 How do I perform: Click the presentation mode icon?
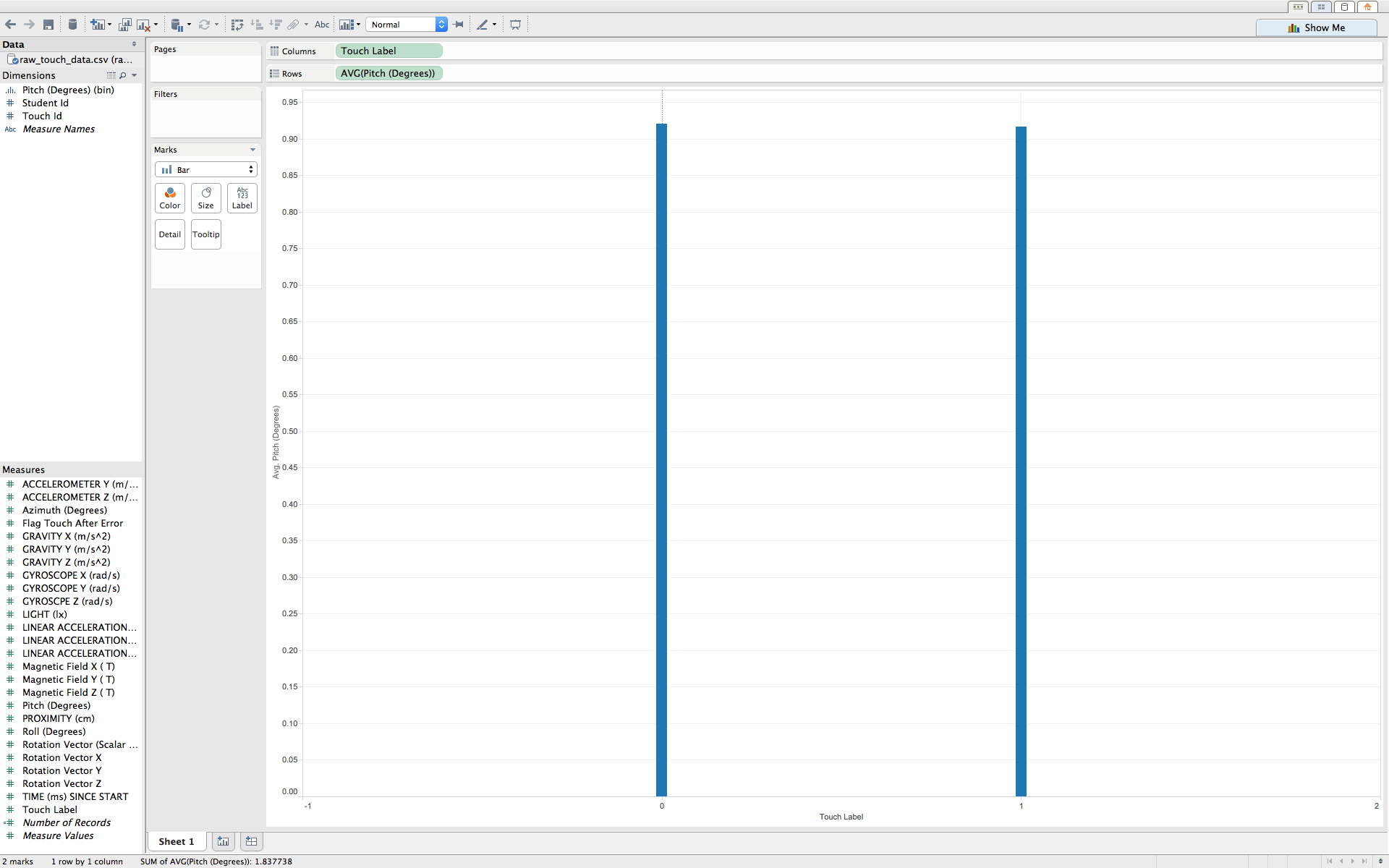point(515,25)
